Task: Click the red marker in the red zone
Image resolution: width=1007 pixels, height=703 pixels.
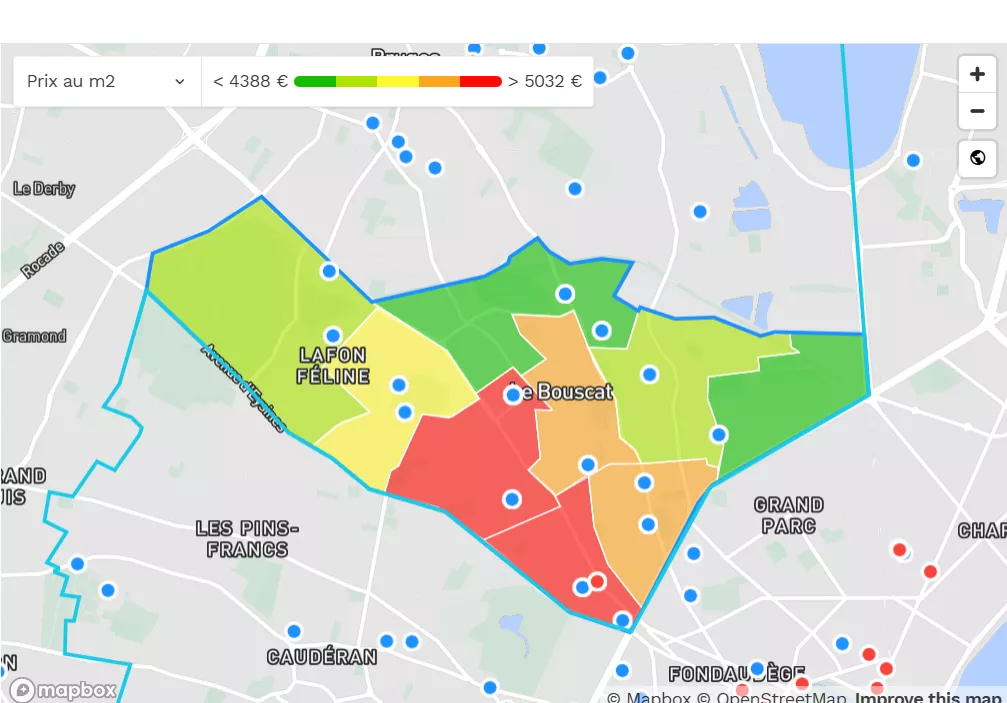Action: click(x=597, y=581)
